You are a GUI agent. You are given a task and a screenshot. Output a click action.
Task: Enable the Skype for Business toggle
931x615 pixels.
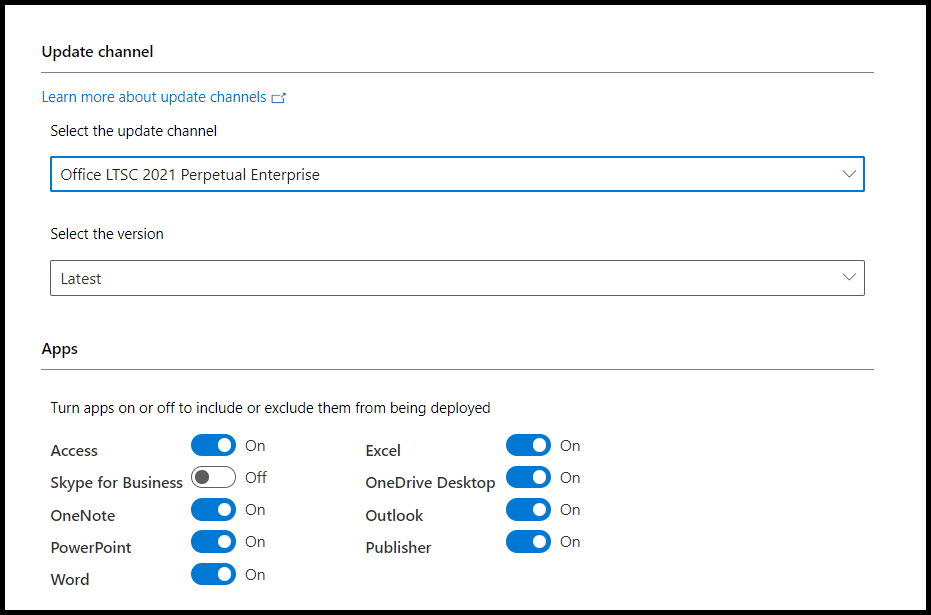213,477
